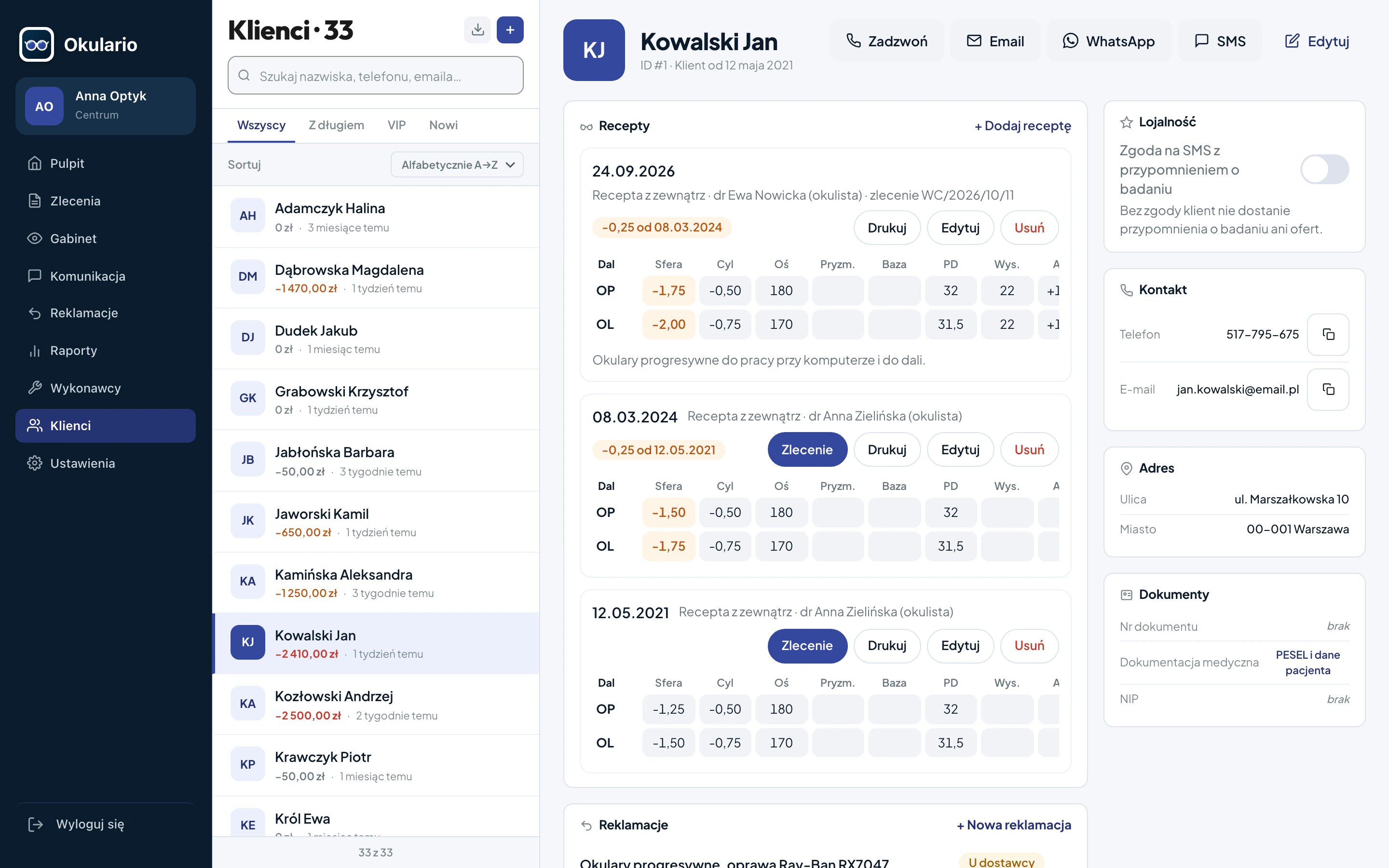
Task: Select client Dąbrowska Magdalena
Action: pyautogui.click(x=376, y=278)
